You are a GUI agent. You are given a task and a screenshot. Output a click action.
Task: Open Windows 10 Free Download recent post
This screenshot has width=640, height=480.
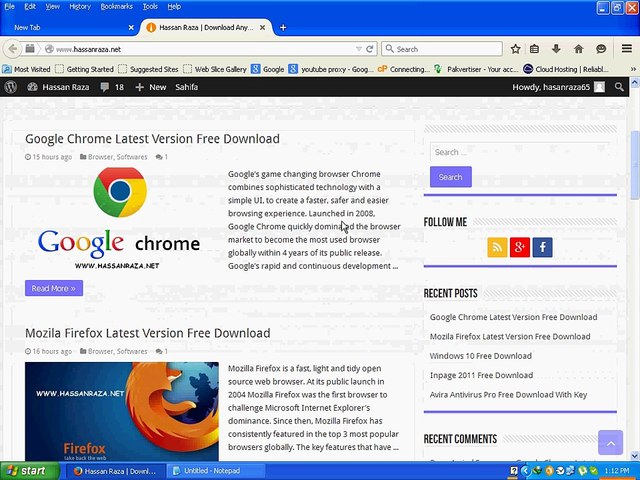click(480, 356)
